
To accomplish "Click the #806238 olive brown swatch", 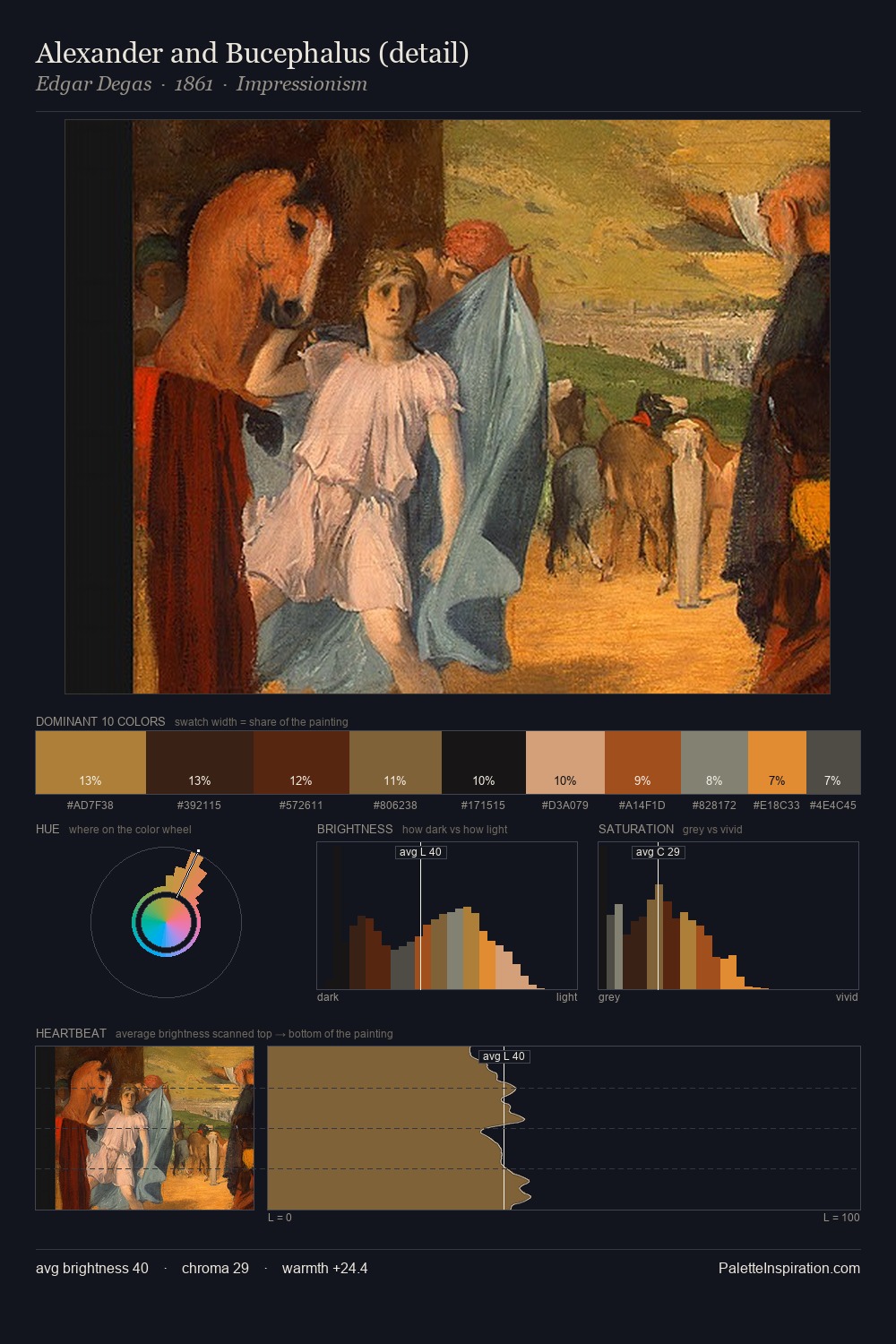I will pyautogui.click(x=395, y=762).
